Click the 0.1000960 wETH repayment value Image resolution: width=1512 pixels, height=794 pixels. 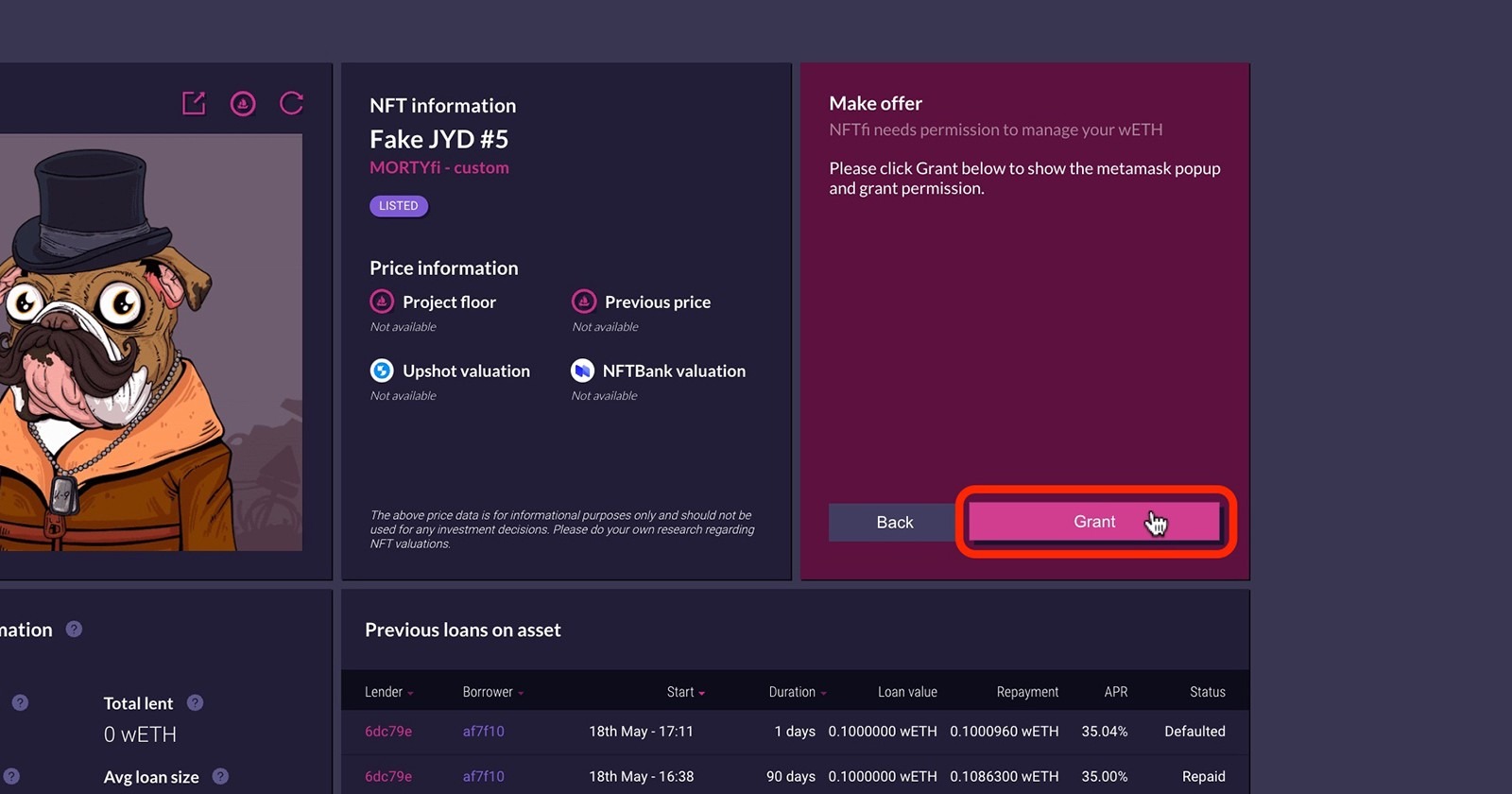pos(1005,732)
